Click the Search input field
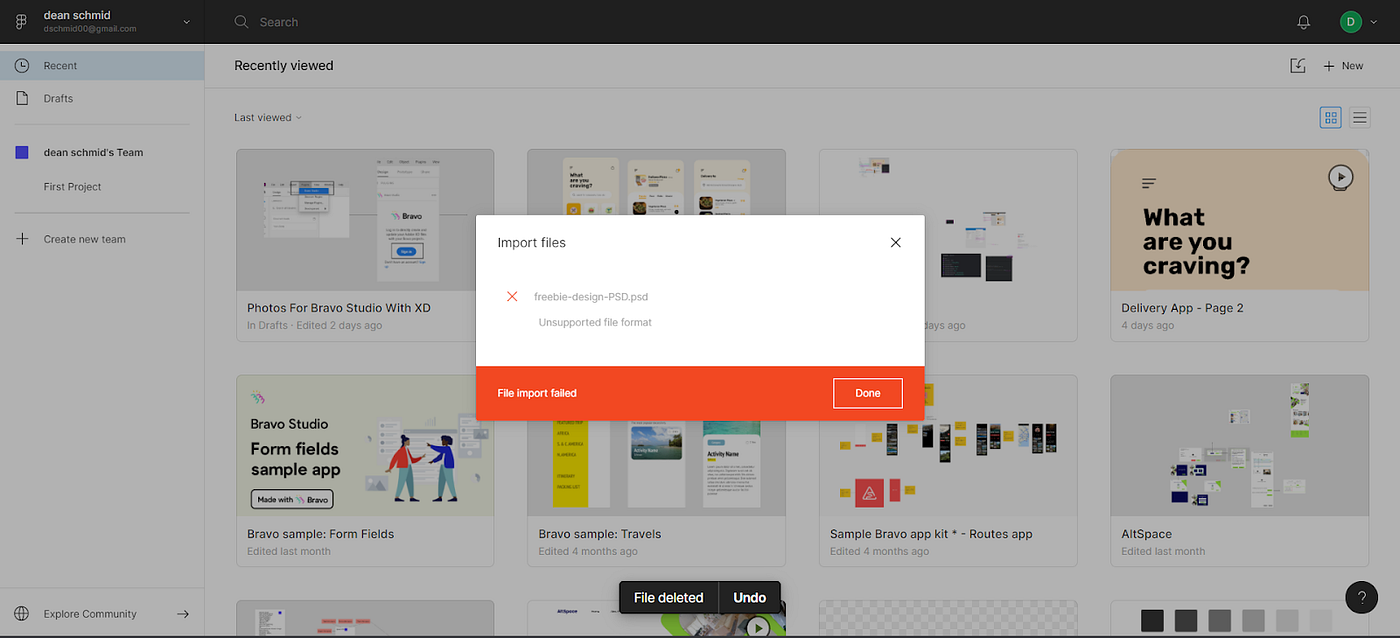The width and height of the screenshot is (1400, 638). coord(278,22)
